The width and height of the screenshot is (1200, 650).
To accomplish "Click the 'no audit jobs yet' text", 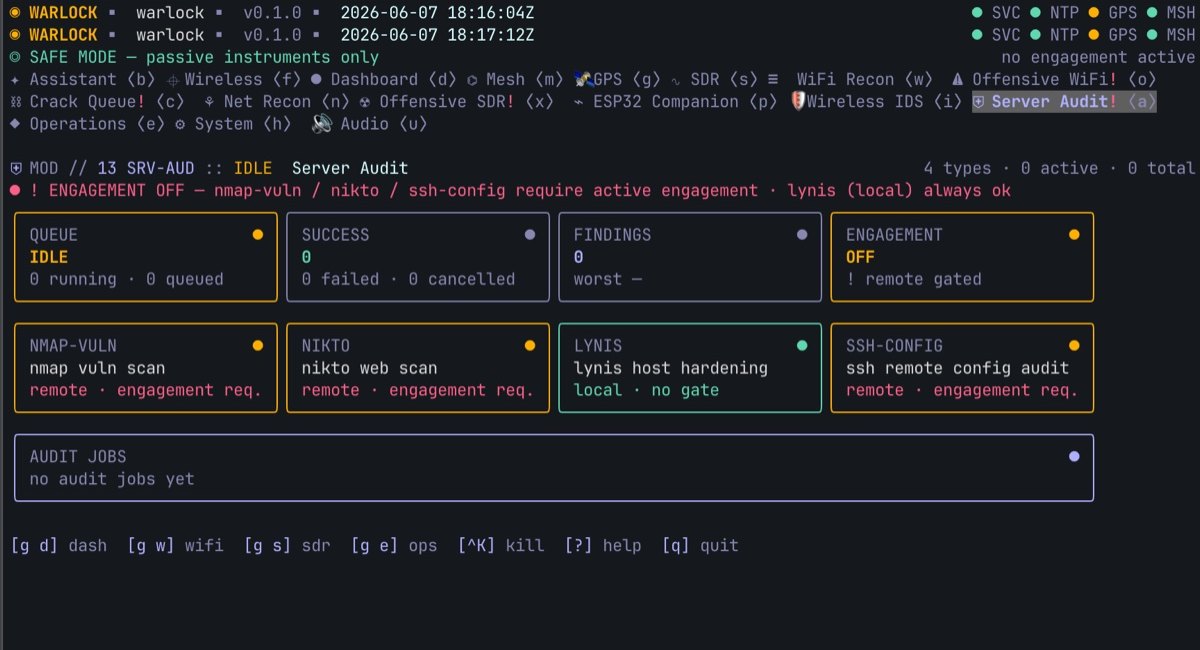I will 111,479.
